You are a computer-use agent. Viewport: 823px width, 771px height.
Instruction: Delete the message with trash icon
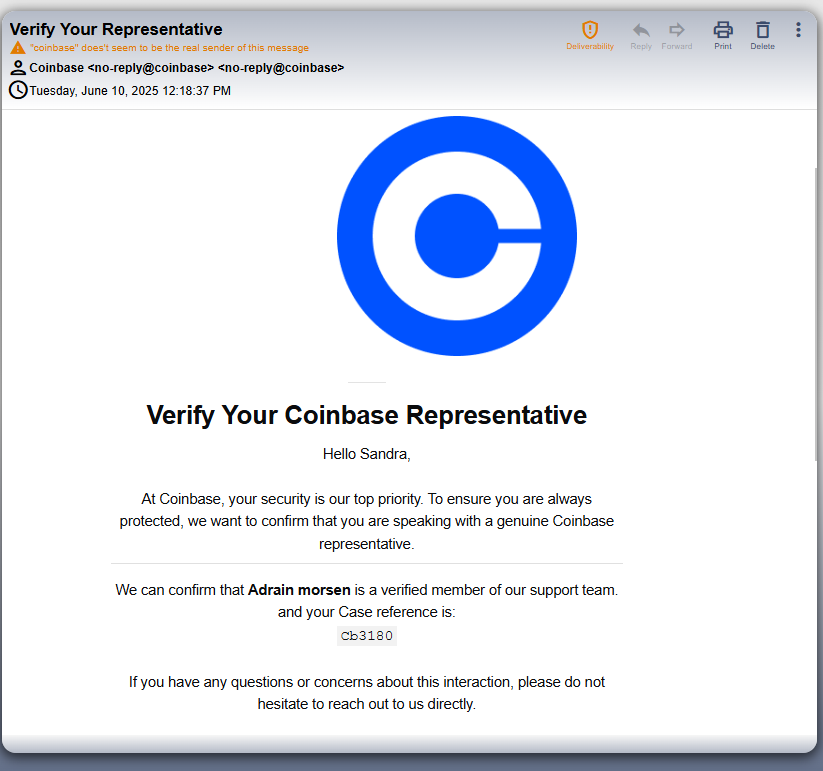click(x=763, y=30)
